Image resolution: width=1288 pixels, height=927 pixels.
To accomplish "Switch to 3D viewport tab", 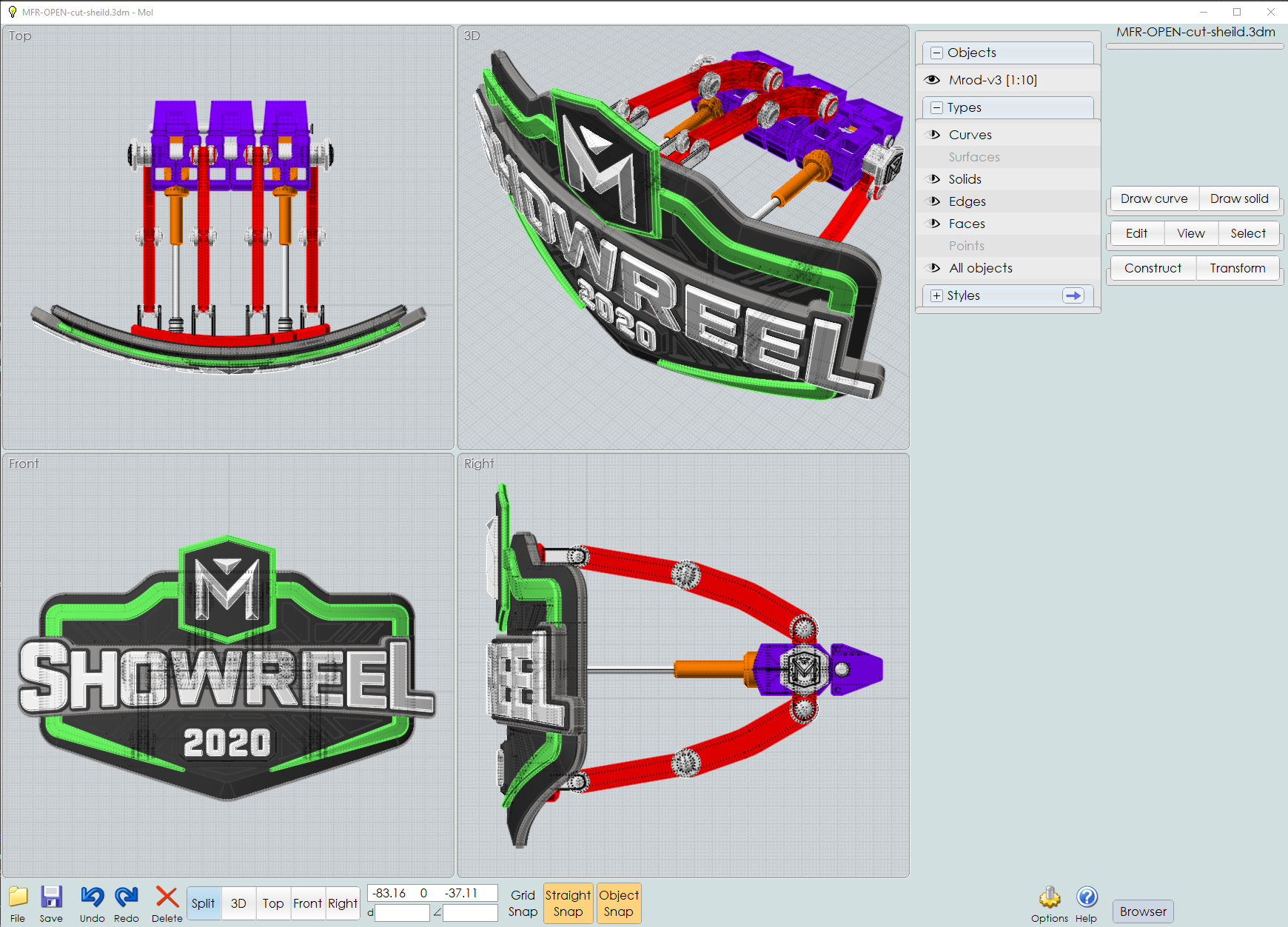I will (238, 903).
